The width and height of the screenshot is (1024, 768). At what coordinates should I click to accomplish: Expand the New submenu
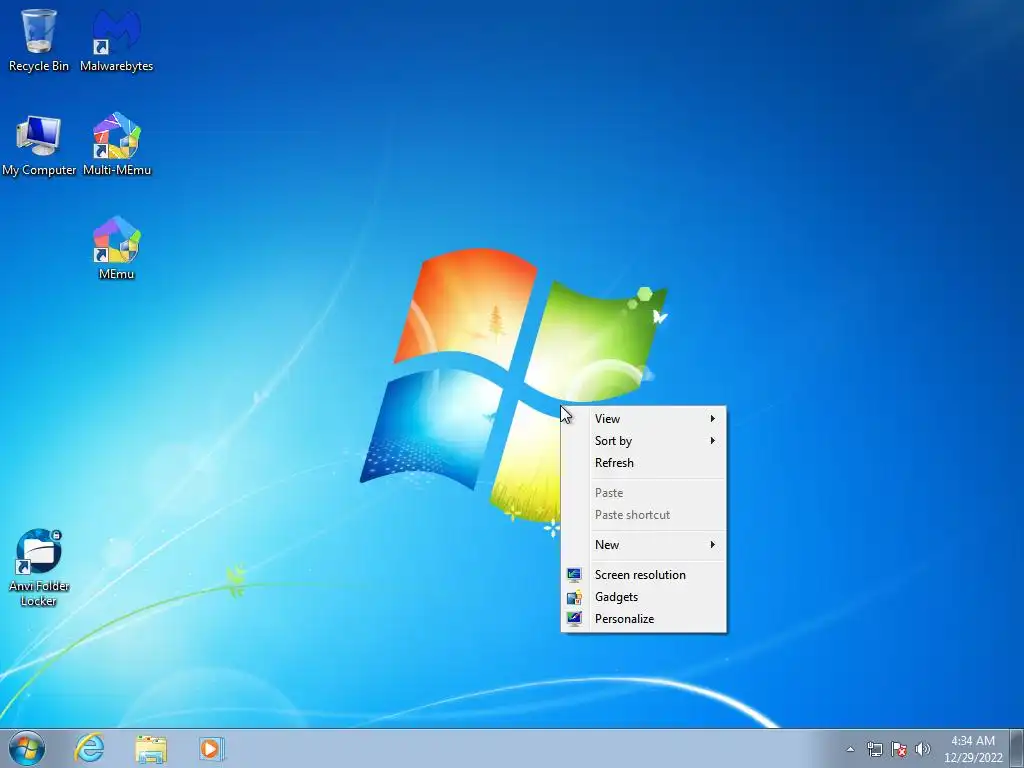click(x=643, y=545)
